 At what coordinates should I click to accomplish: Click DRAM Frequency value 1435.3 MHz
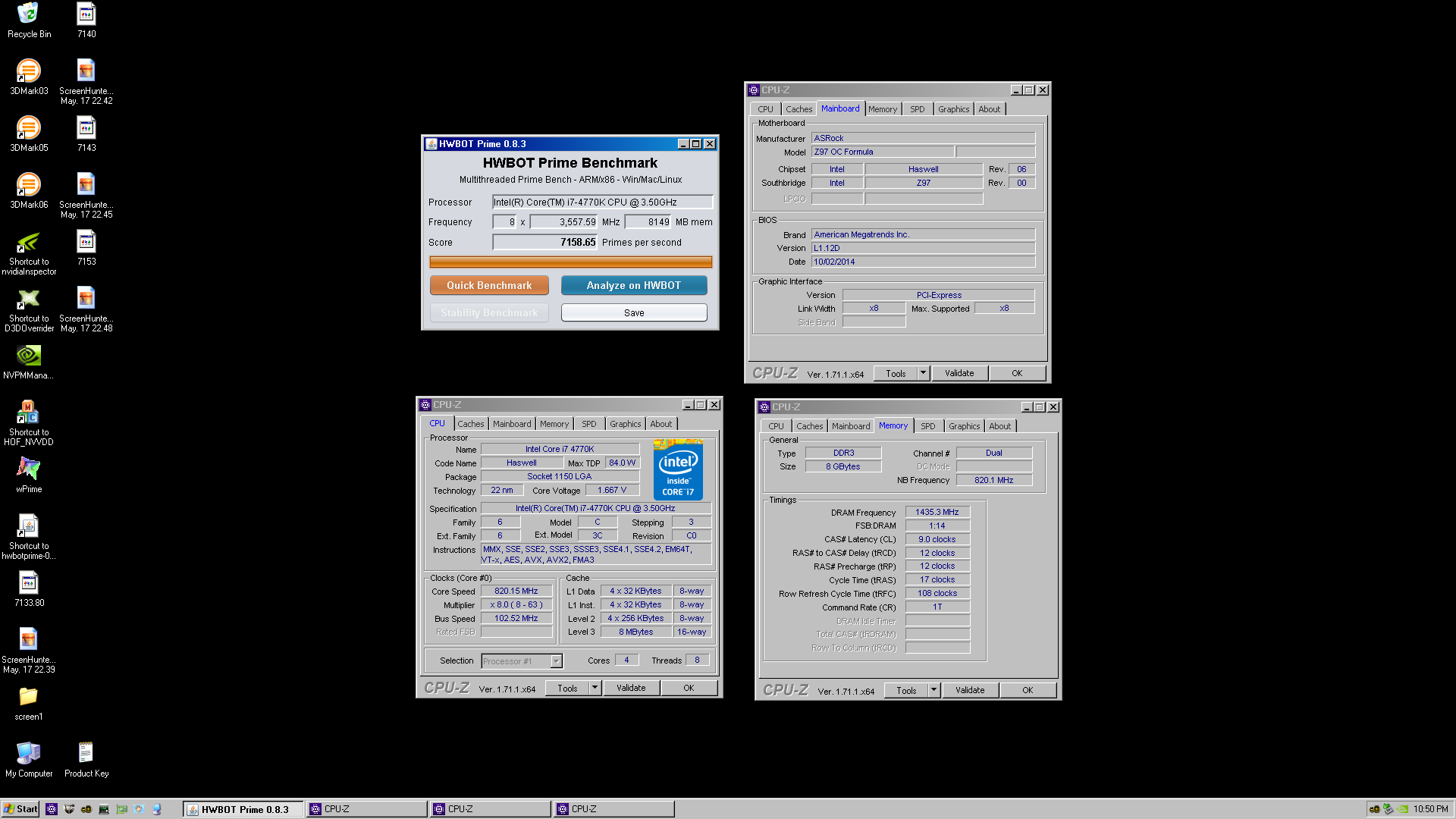[x=937, y=512]
